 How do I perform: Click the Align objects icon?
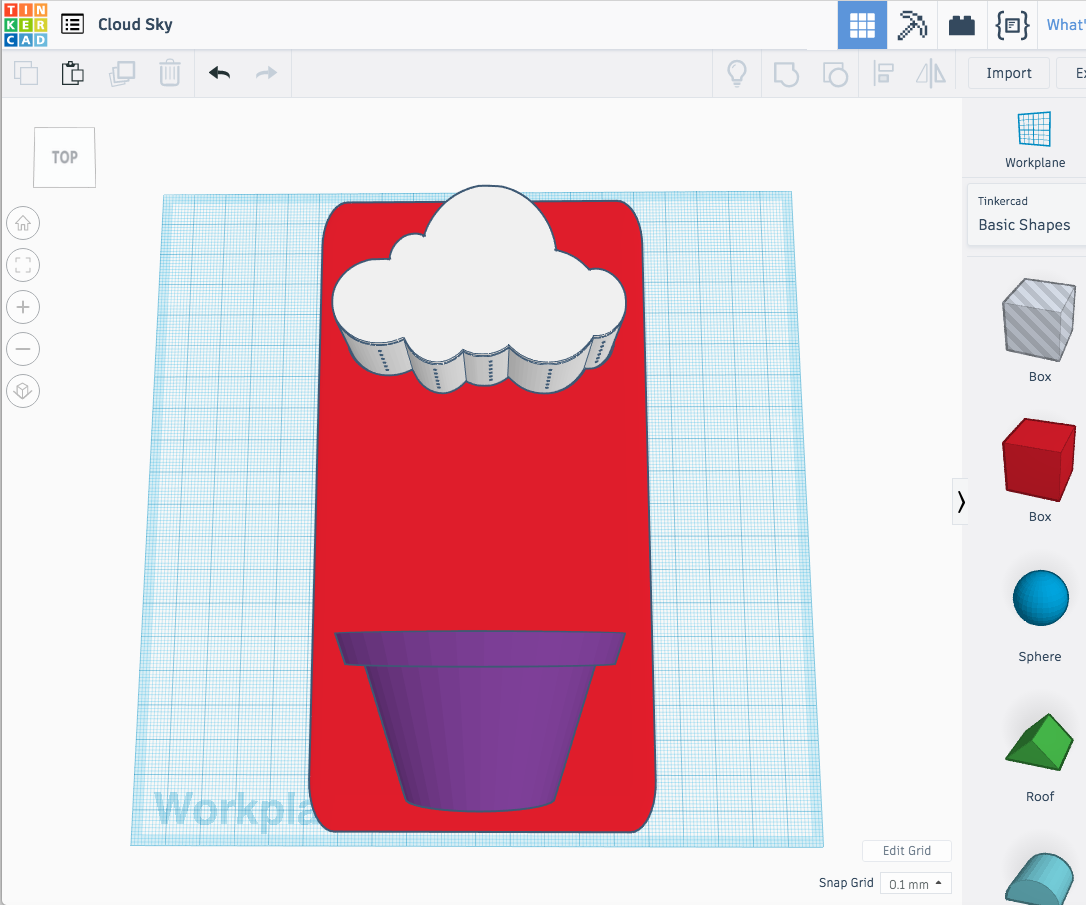click(x=883, y=73)
